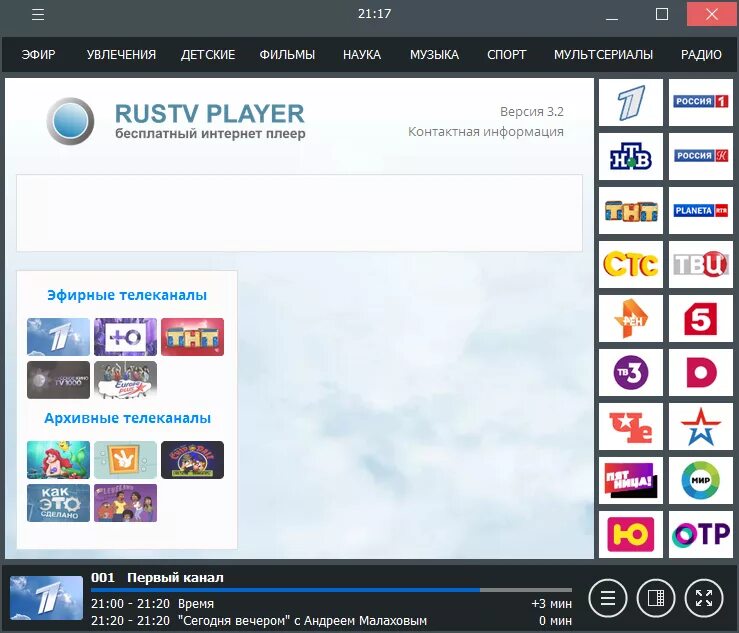The width and height of the screenshot is (739, 633).
Task: Select the Zvezda star channel logo
Action: 701,427
